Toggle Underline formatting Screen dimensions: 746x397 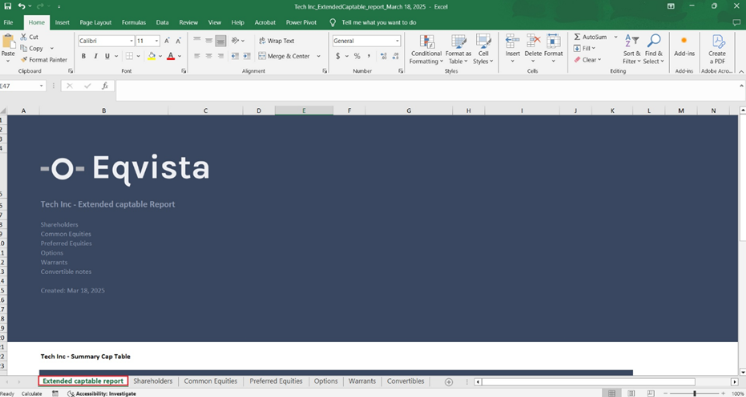[x=107, y=56]
